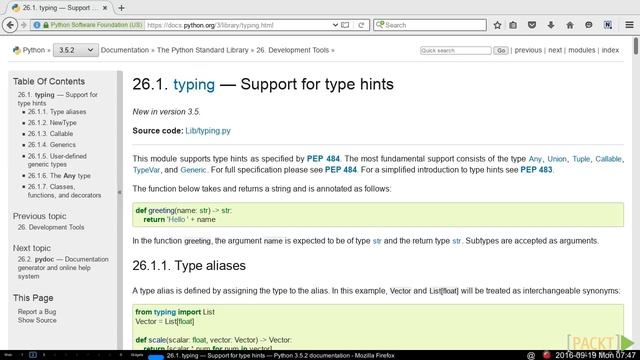Reload the page with refresh icon

361,25
